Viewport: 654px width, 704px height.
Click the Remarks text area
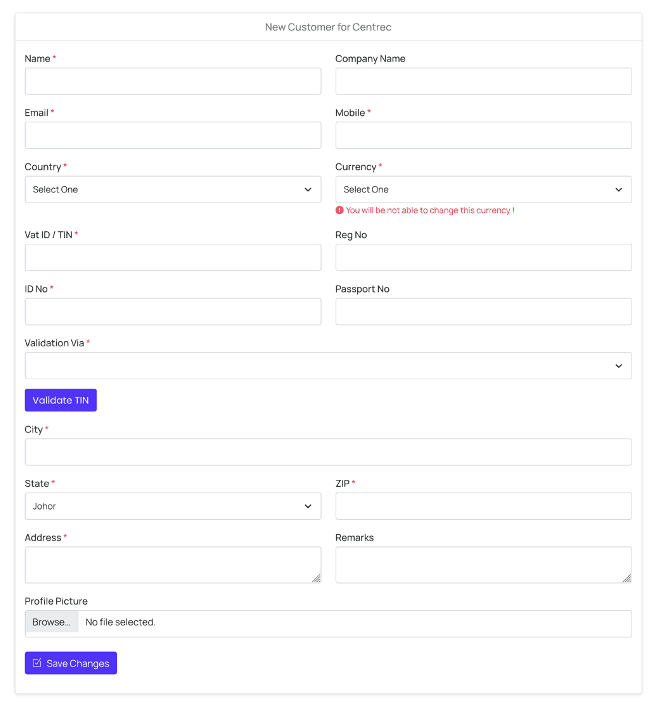(483, 564)
